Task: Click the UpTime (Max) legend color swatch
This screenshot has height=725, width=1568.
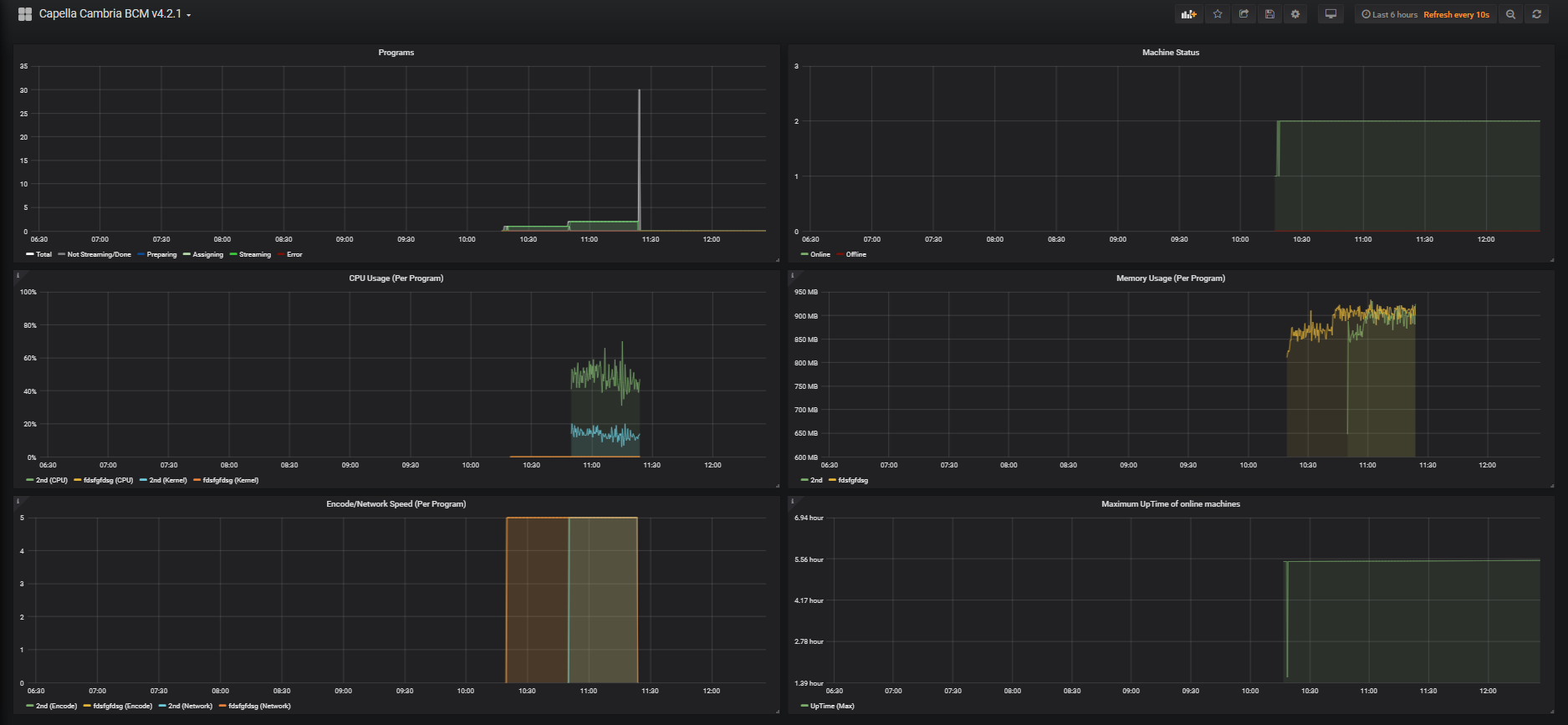Action: click(x=804, y=706)
